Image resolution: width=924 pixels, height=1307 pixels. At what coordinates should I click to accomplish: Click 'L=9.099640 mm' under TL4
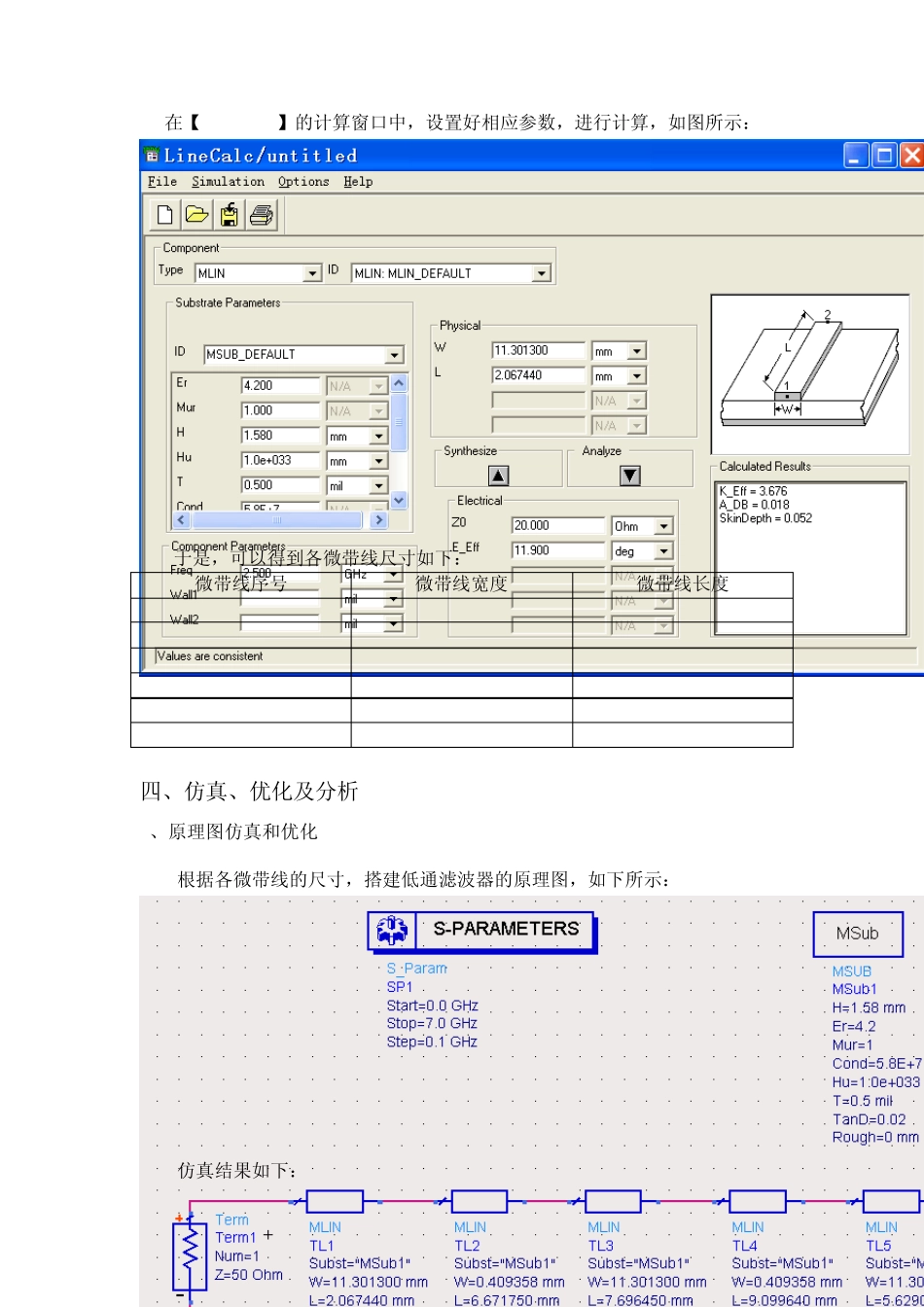[785, 1300]
